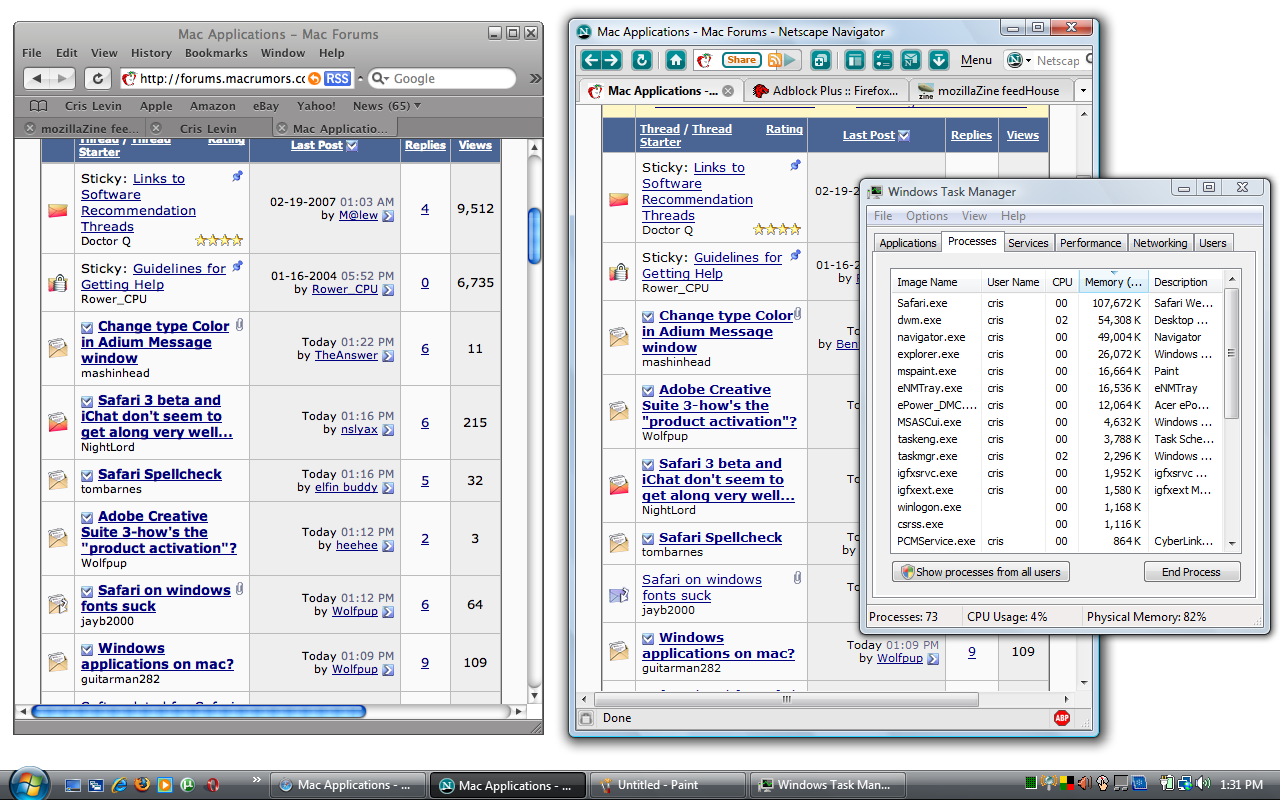Viewport: 1280px width, 800px height.
Task: Click the check icon beside Windows applications on mac in Safari
Action: (87, 649)
